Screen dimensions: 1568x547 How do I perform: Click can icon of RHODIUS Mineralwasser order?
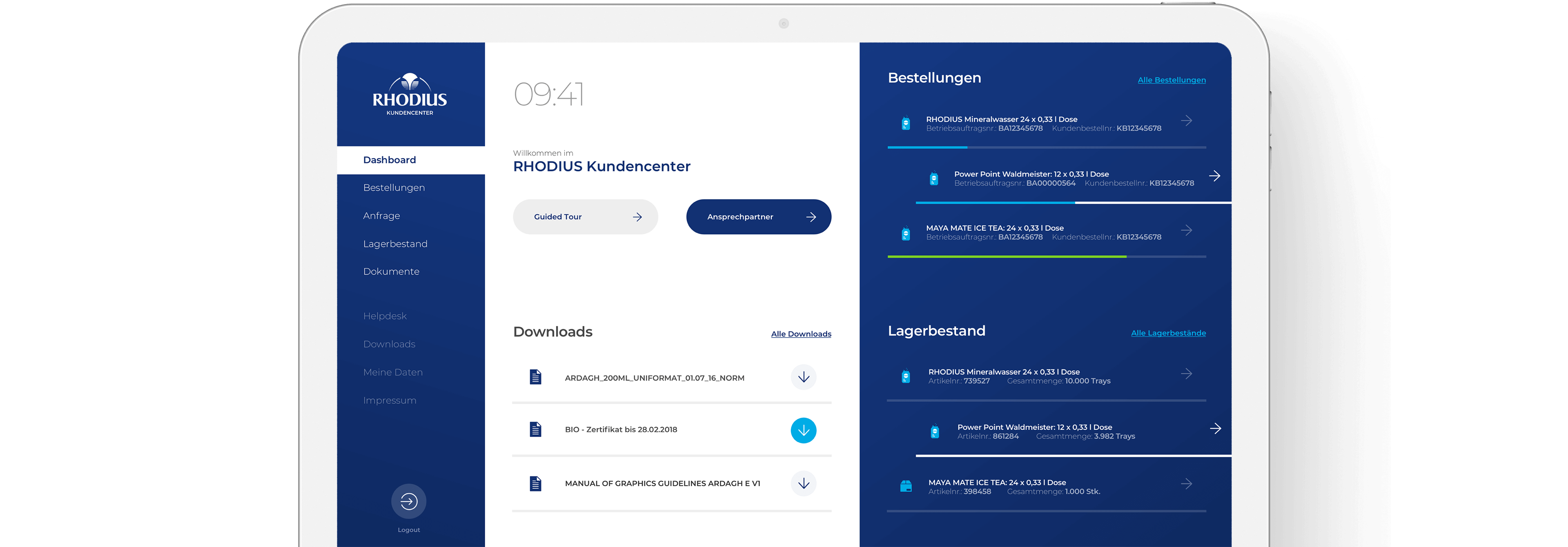pos(906,124)
